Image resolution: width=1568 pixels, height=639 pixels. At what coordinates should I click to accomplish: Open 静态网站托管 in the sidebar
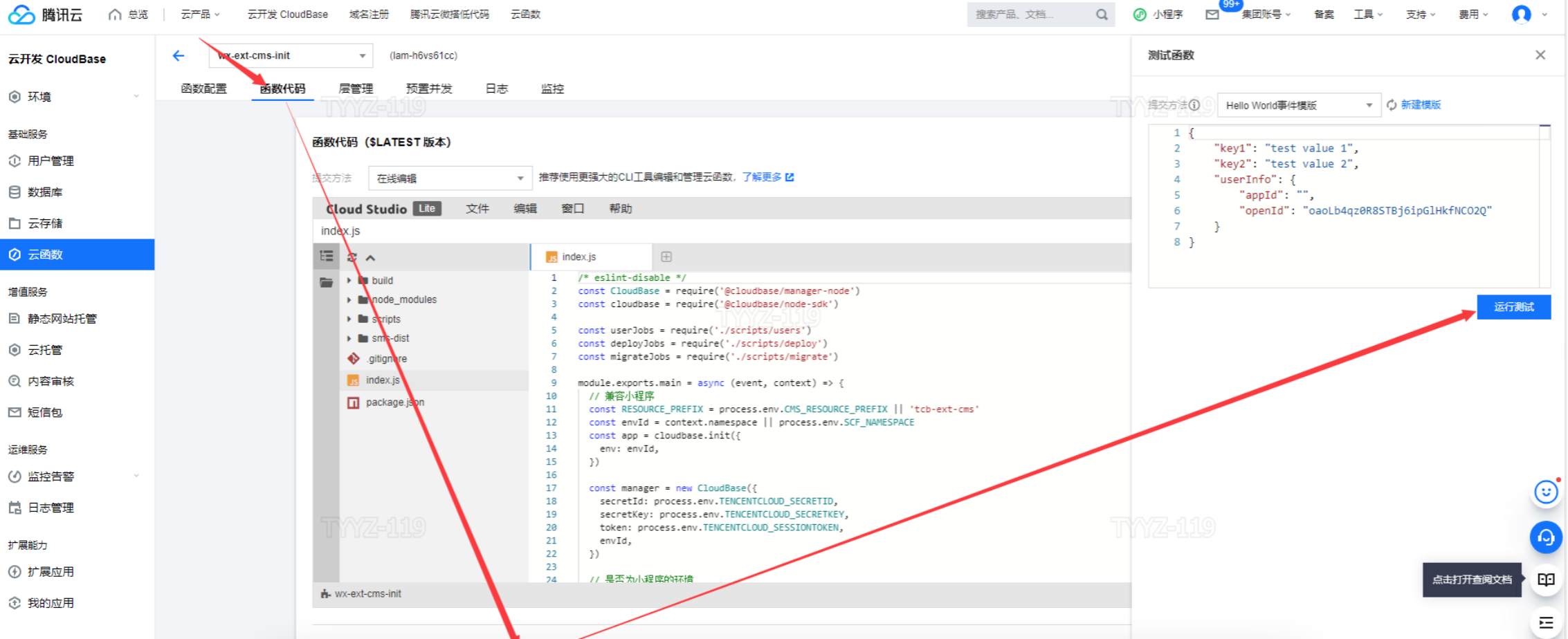coord(77,318)
